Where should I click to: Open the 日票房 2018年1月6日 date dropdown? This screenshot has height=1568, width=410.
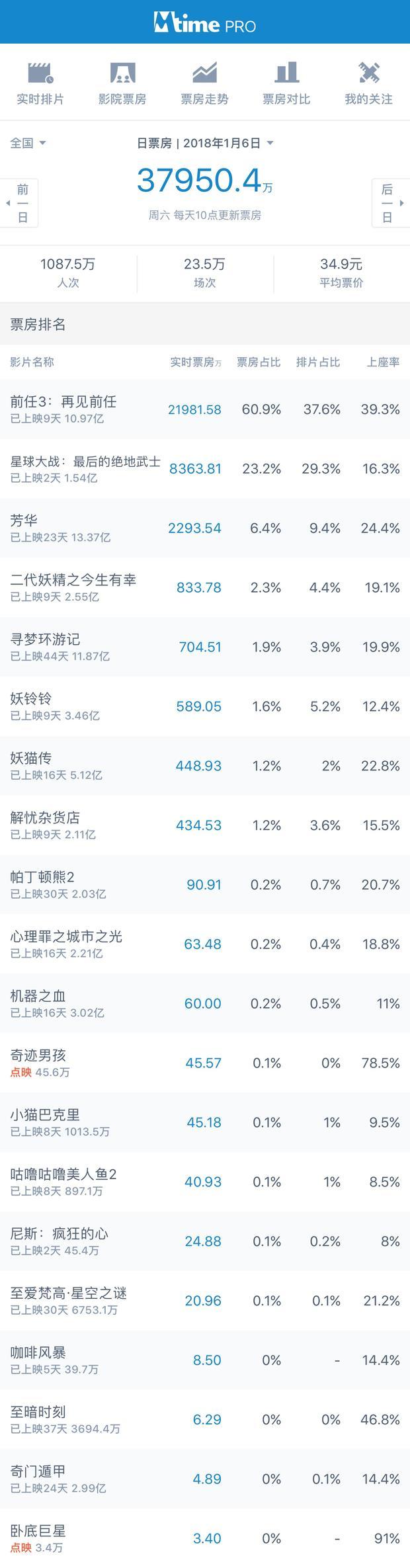(205, 143)
